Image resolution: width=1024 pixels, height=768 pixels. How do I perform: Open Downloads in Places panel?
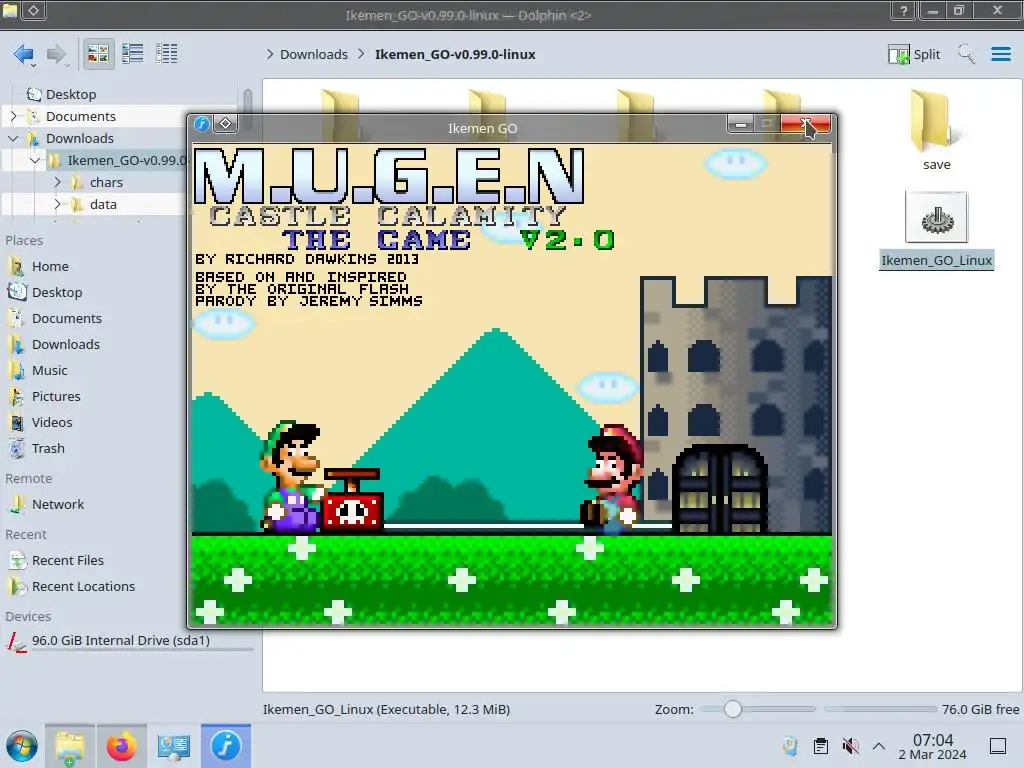pyautogui.click(x=65, y=344)
